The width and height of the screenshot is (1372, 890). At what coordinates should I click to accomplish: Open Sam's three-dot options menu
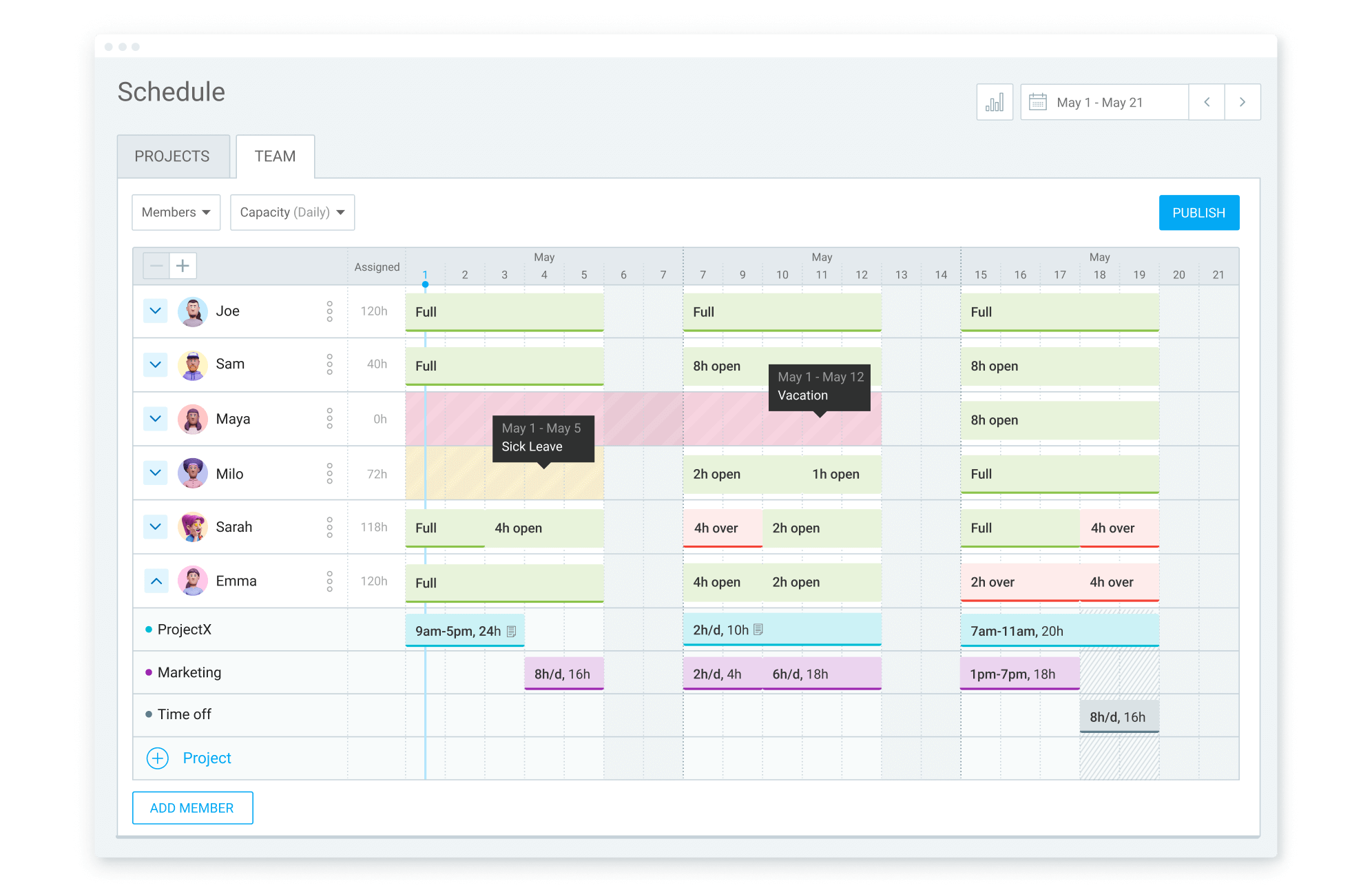(330, 364)
